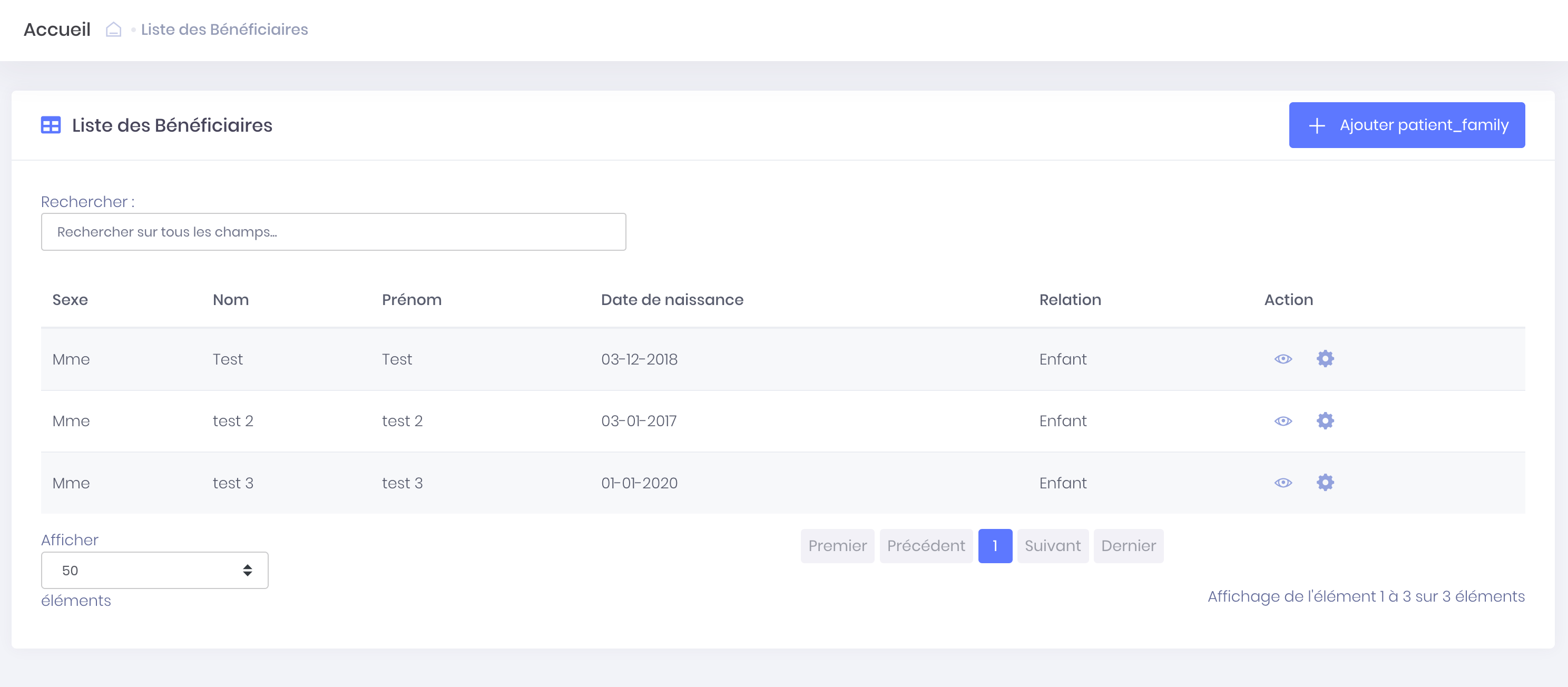The height and width of the screenshot is (687, 1568).
Task: Sort table by Date de naissance header
Action: coord(671,300)
